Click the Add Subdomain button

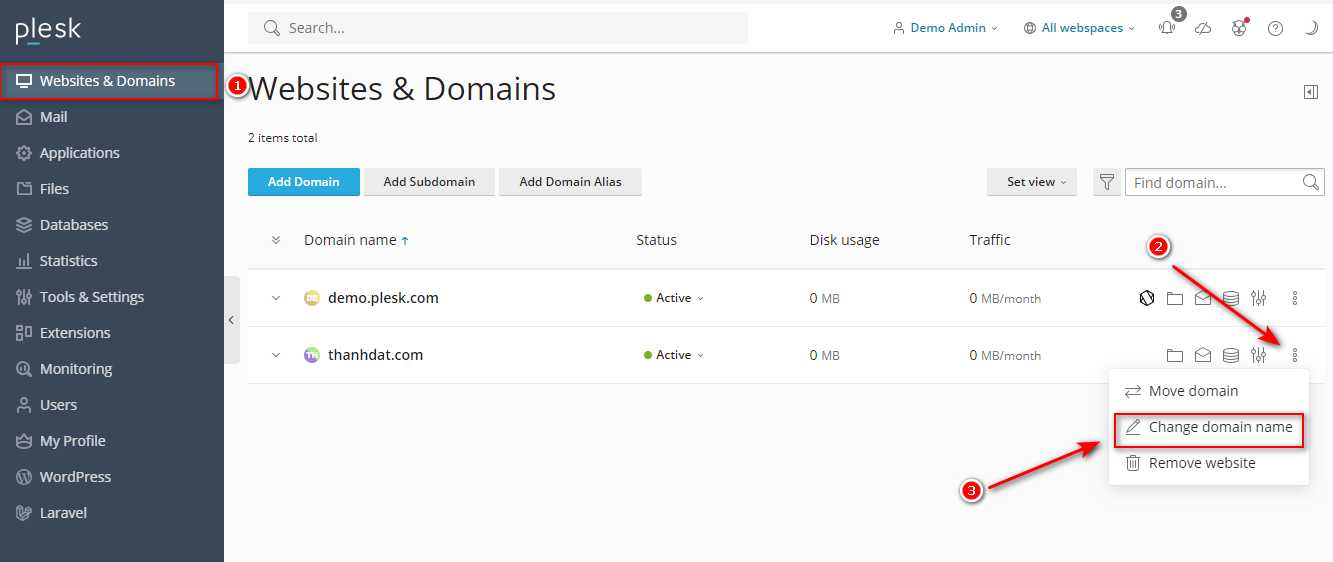pos(429,182)
